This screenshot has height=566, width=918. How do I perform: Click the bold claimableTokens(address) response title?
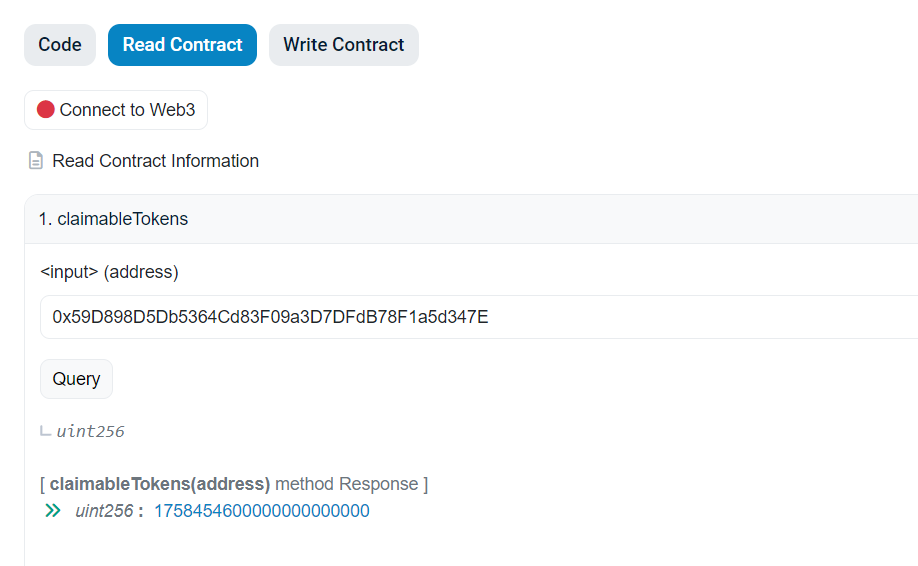[x=160, y=484]
